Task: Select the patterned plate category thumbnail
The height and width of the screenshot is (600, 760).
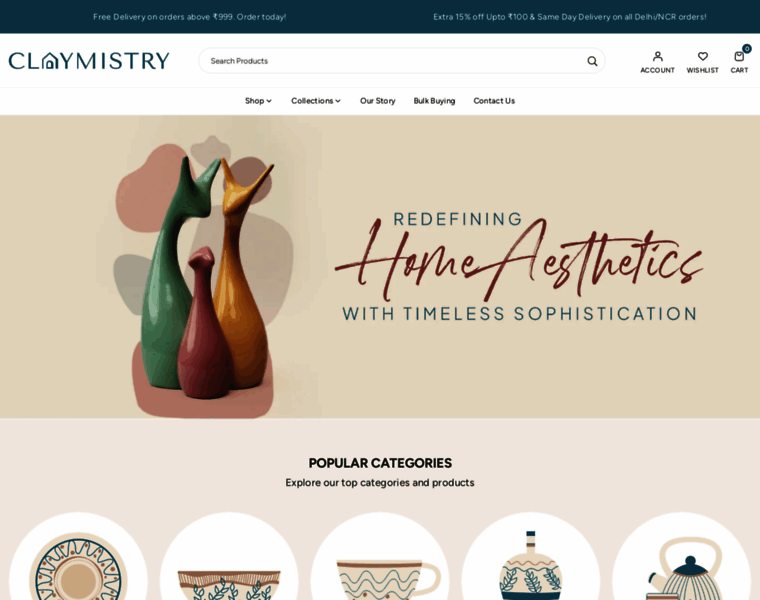Action: [x=78, y=556]
